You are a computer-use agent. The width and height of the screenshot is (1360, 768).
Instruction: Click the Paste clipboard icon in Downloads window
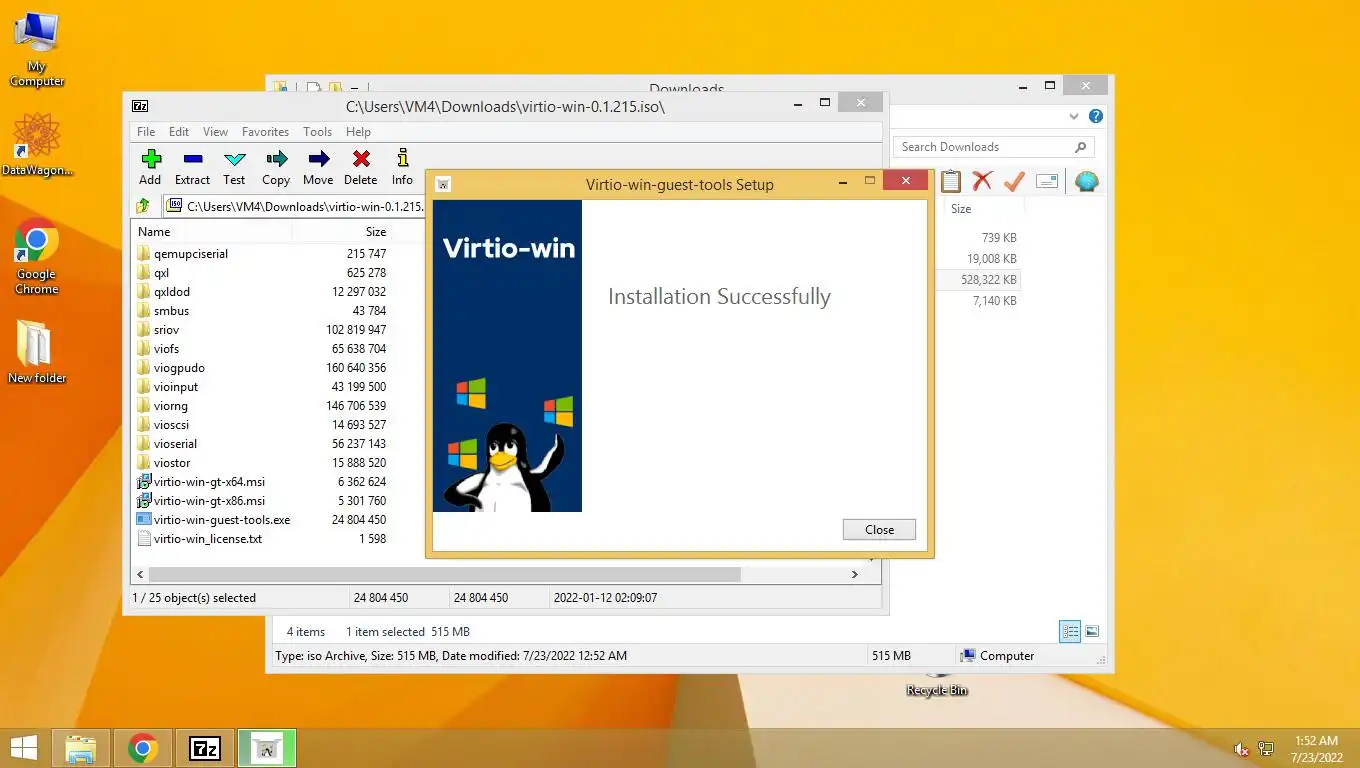951,181
